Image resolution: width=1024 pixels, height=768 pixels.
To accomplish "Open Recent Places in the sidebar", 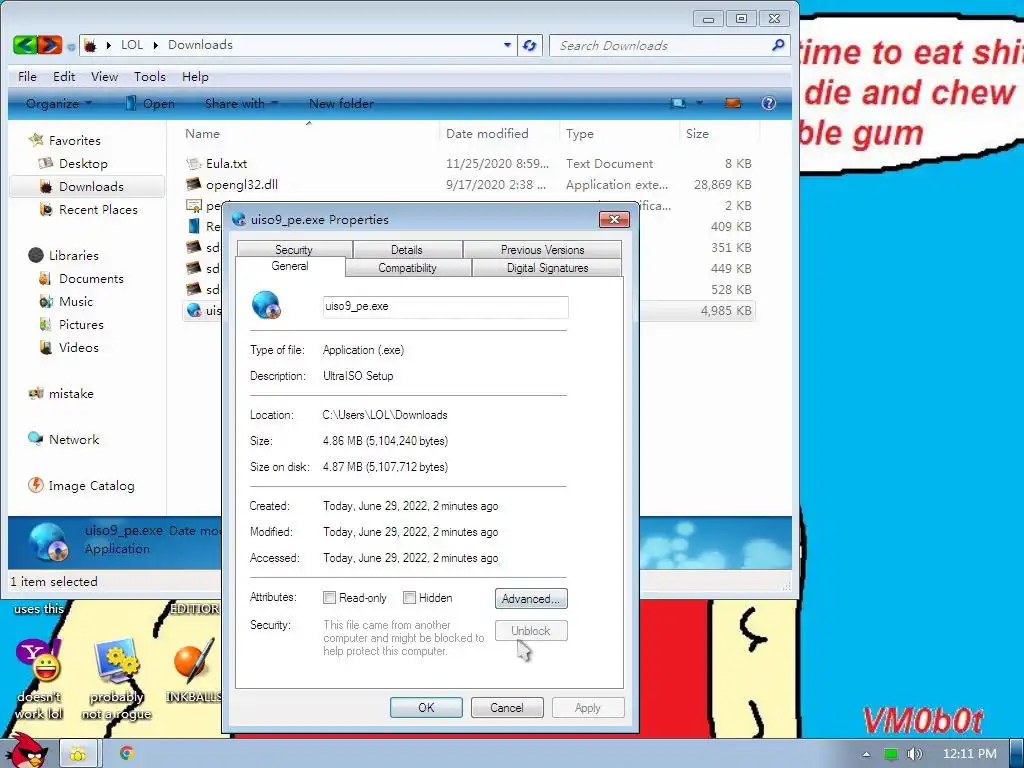I will (x=98, y=209).
